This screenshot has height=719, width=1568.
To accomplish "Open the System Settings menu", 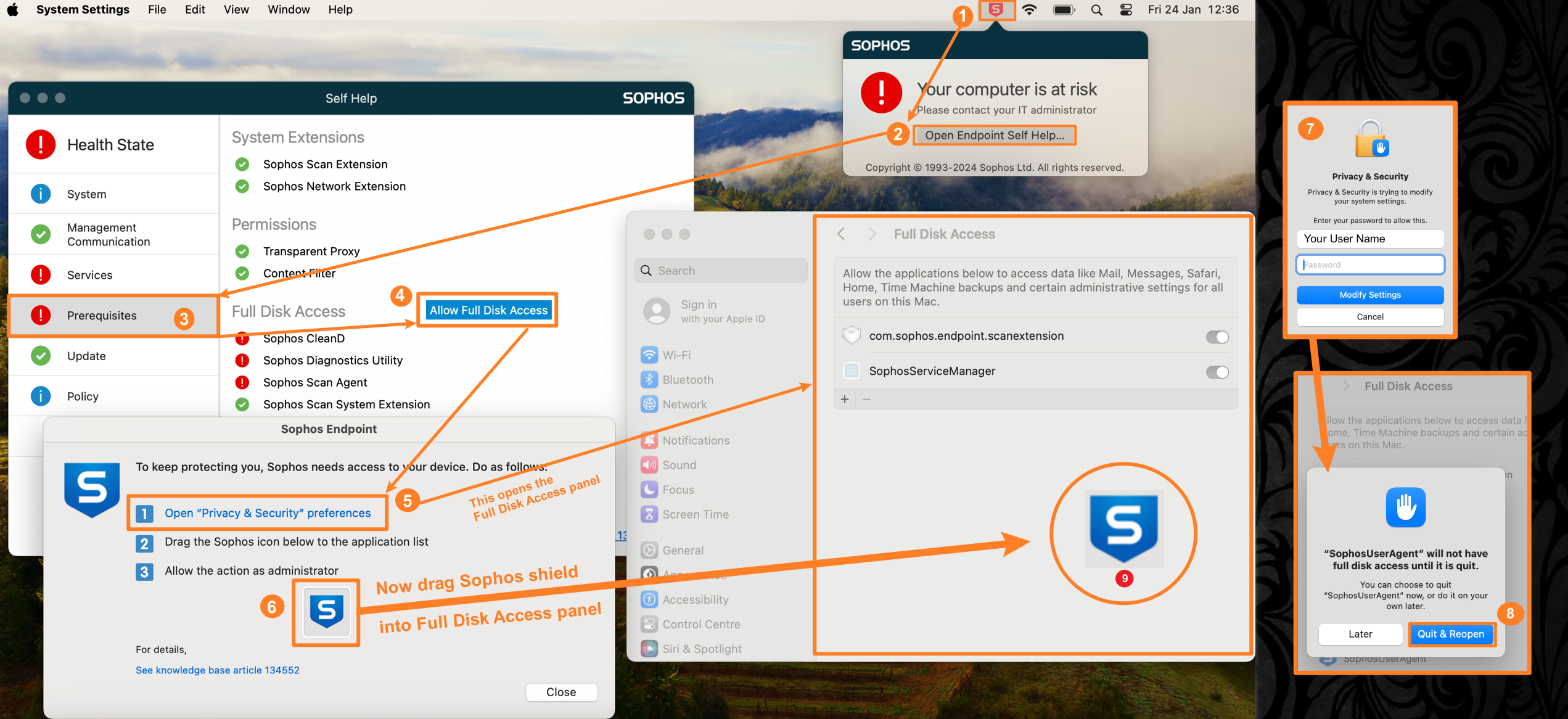I will pyautogui.click(x=83, y=9).
